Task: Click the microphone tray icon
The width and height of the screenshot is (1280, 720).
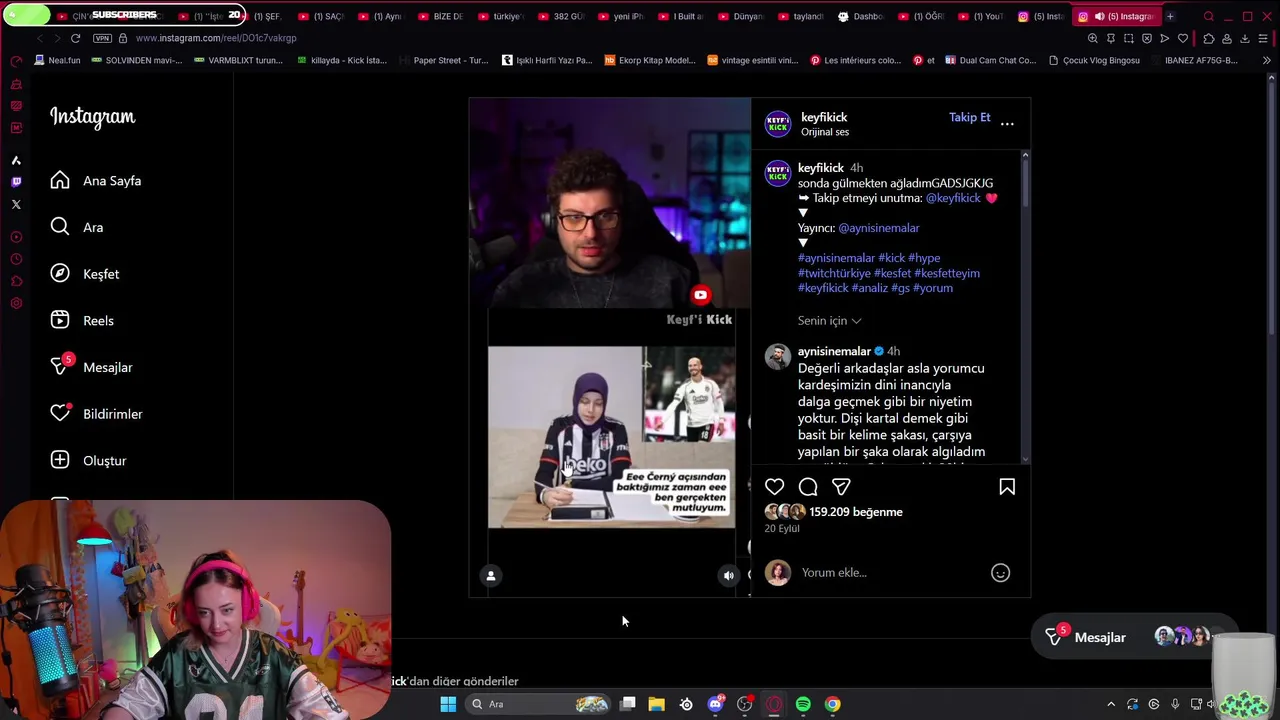Action: [x=1175, y=704]
